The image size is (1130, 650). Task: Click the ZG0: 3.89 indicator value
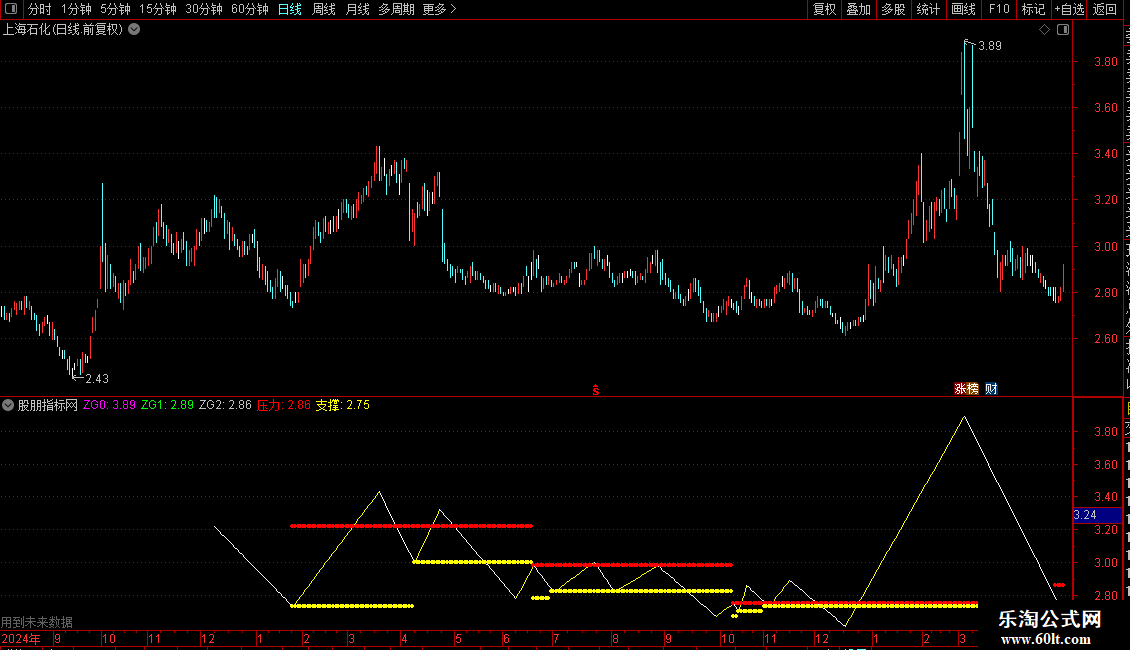tap(110, 405)
